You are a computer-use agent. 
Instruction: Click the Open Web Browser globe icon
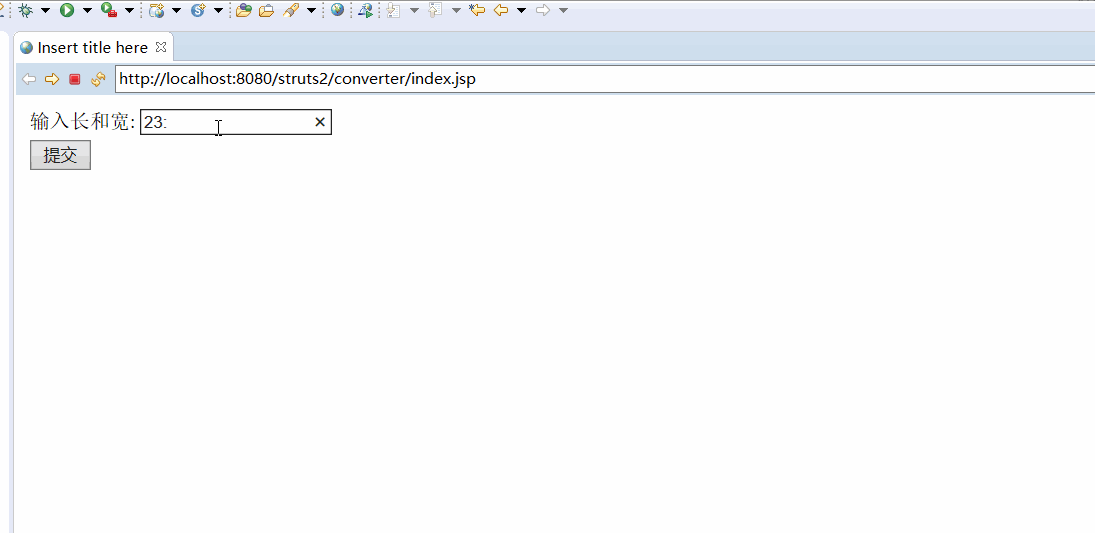[337, 10]
